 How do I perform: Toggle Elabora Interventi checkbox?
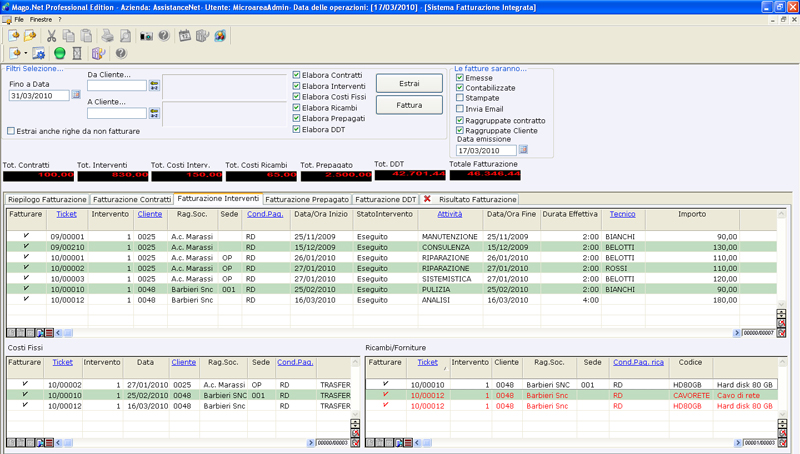(x=296, y=86)
